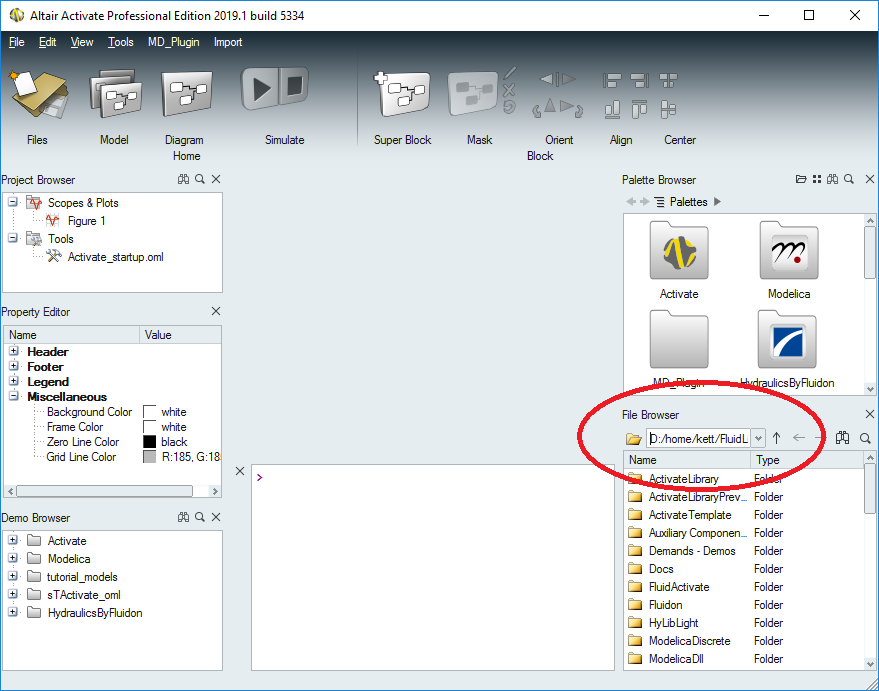This screenshot has width=879, height=691.
Task: Go up one directory in File Browser
Action: coord(776,438)
